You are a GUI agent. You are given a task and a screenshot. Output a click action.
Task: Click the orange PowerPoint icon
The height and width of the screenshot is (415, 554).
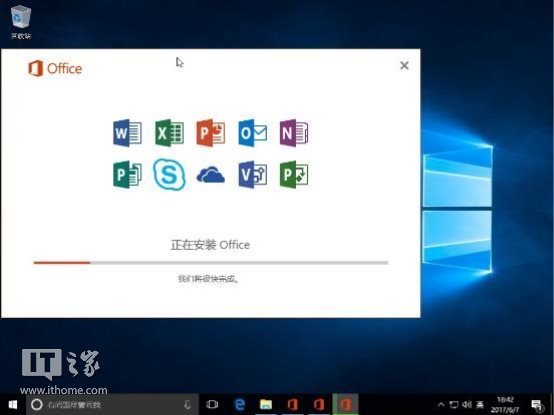point(211,133)
